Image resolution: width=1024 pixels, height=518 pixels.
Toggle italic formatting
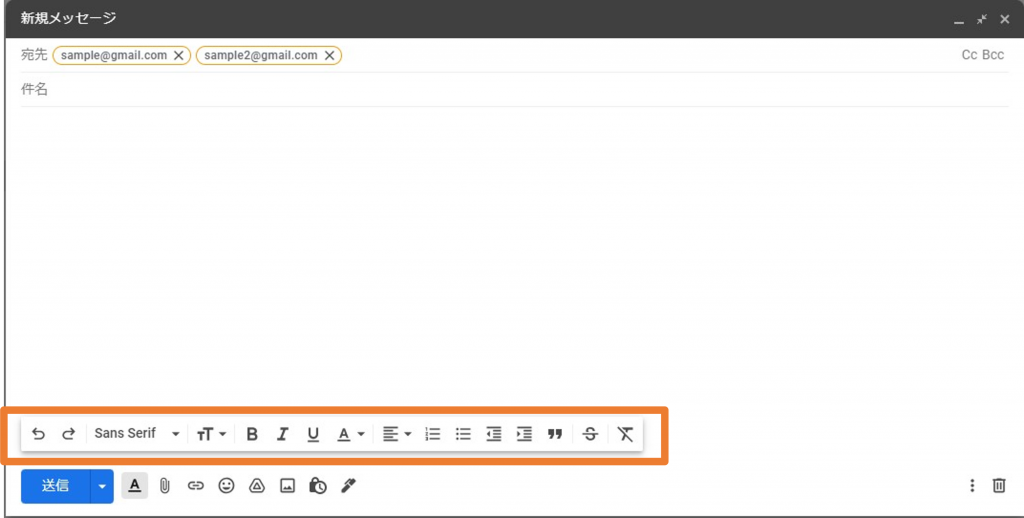click(x=282, y=434)
